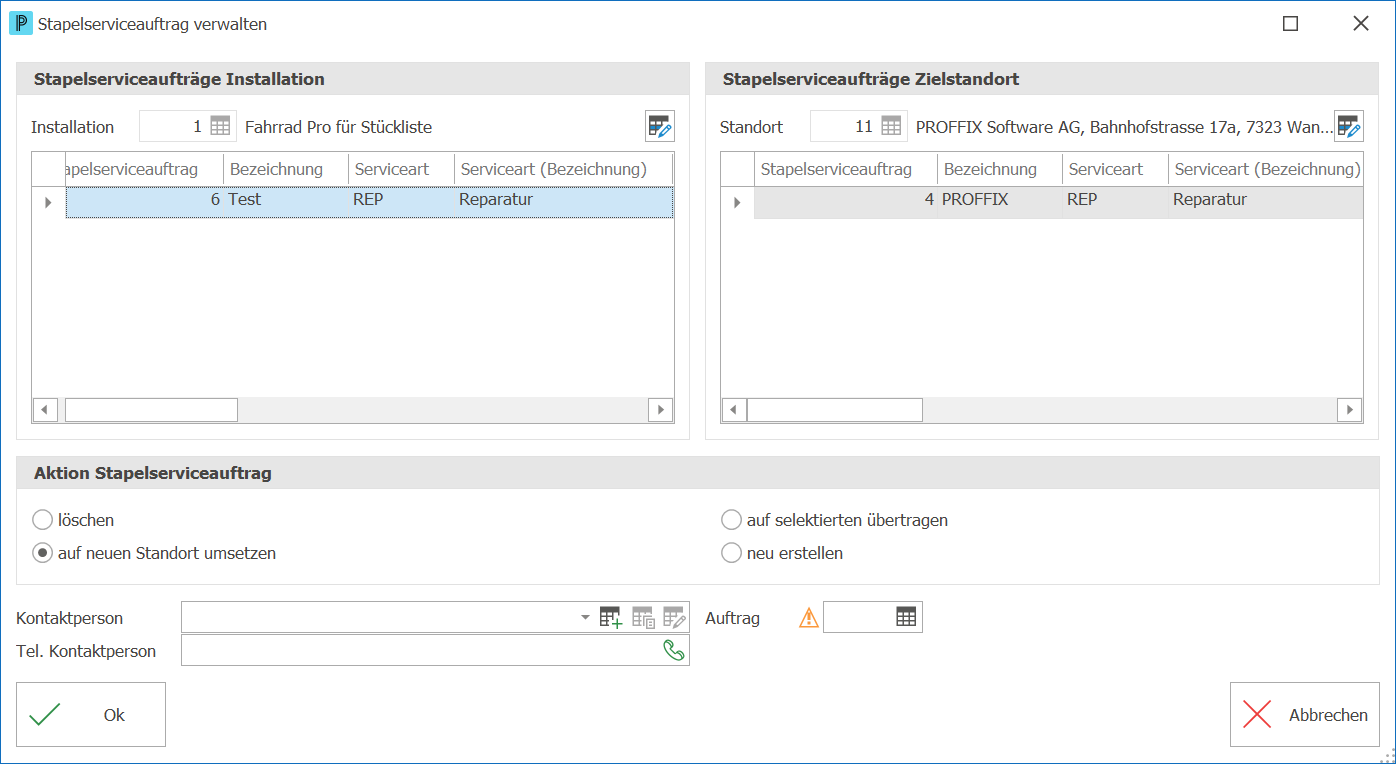Open the Standort lookup table icon
The image size is (1396, 764).
(891, 127)
